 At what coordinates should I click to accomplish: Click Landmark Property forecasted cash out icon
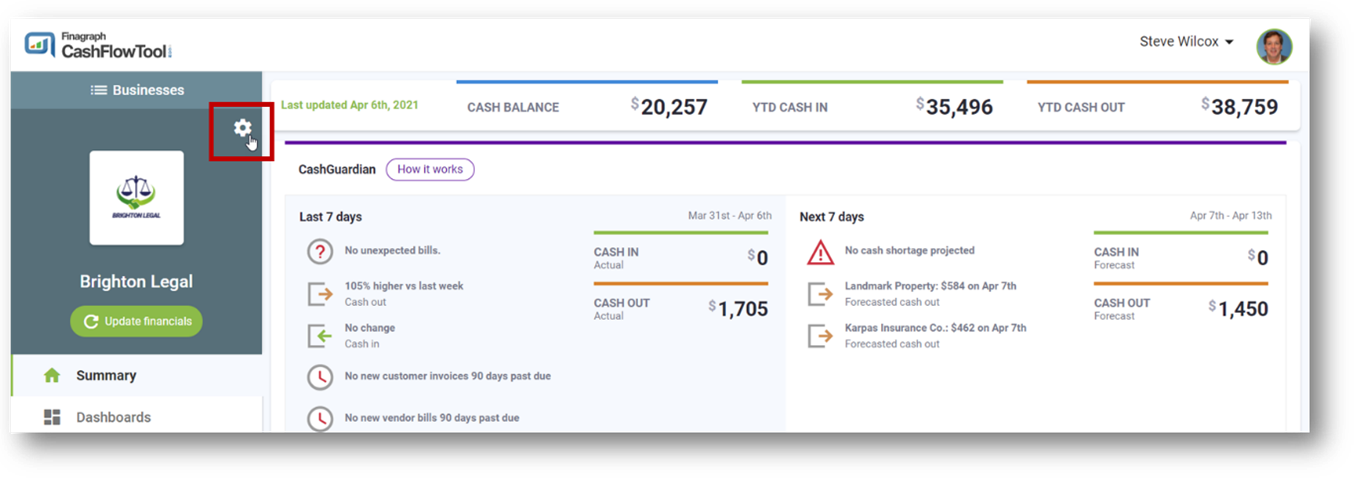click(820, 294)
